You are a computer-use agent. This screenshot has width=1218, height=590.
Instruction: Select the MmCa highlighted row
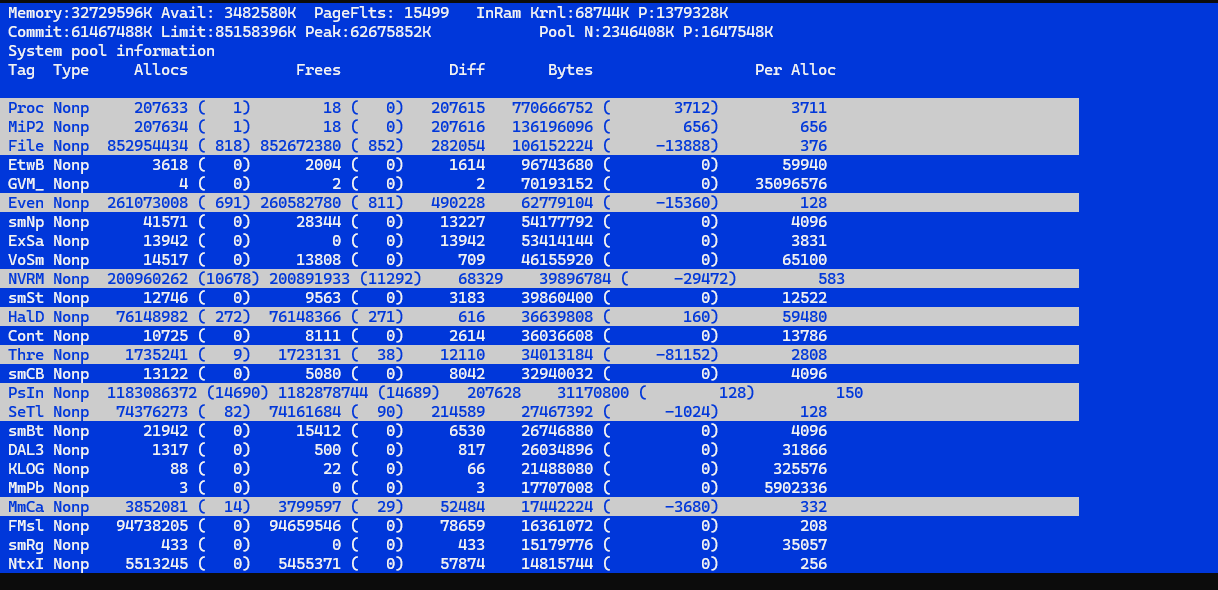click(x=25, y=506)
